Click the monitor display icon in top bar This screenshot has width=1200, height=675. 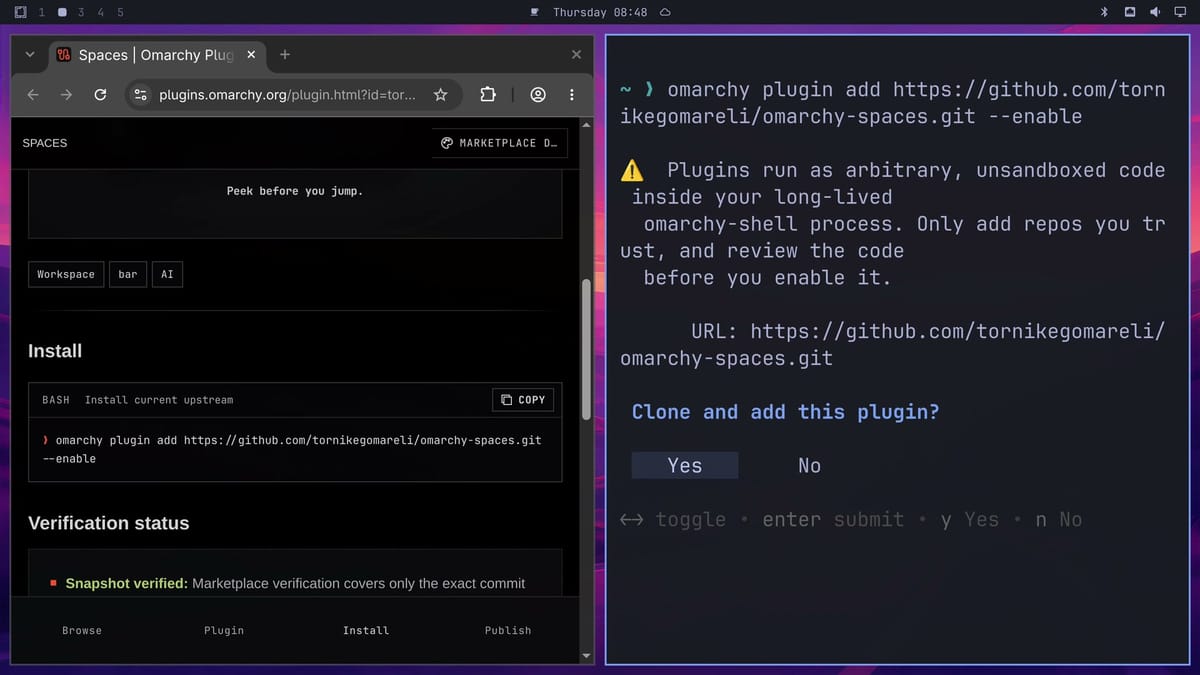[1180, 12]
